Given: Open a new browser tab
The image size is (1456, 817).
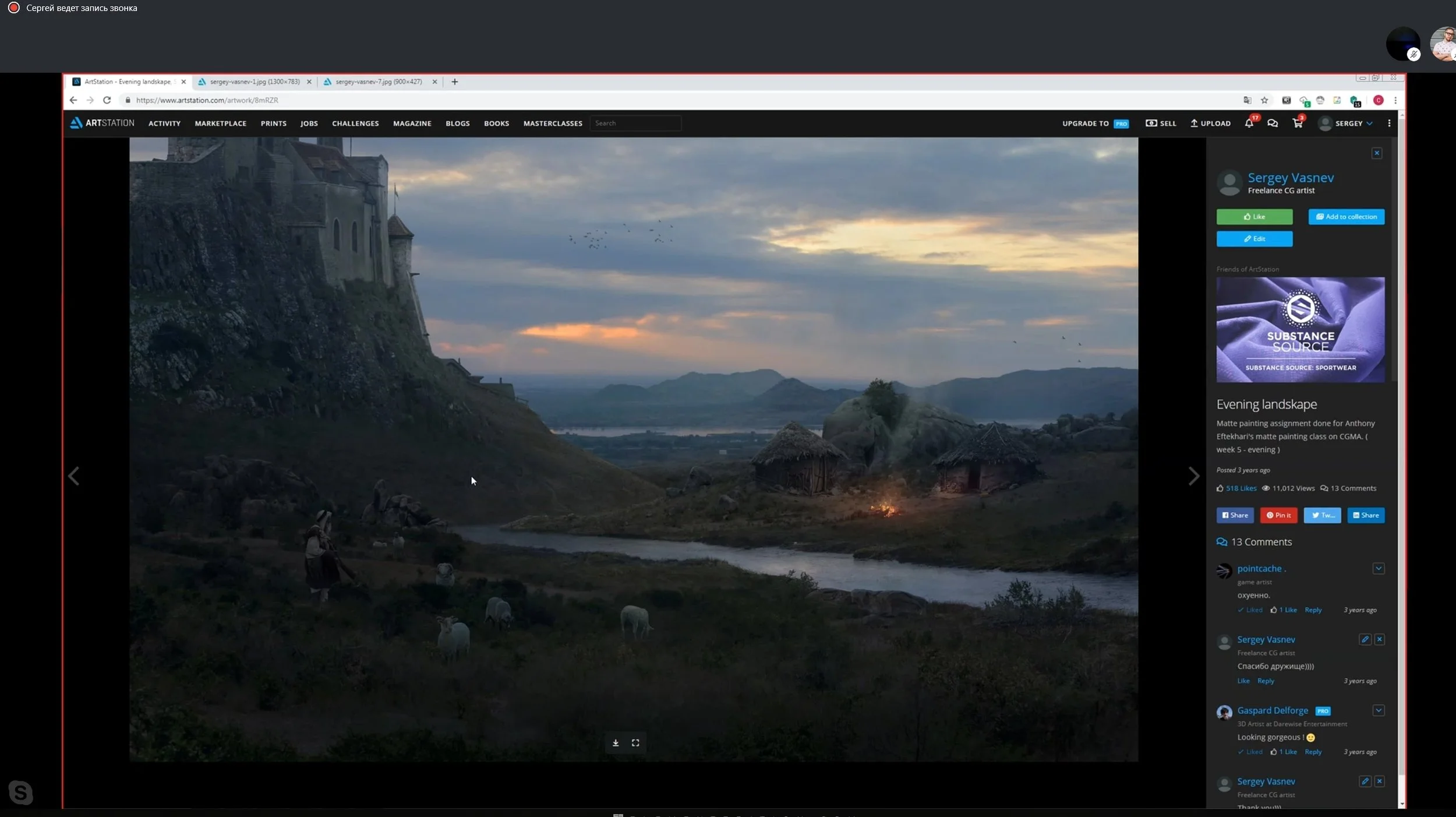Looking at the screenshot, I should 455,82.
